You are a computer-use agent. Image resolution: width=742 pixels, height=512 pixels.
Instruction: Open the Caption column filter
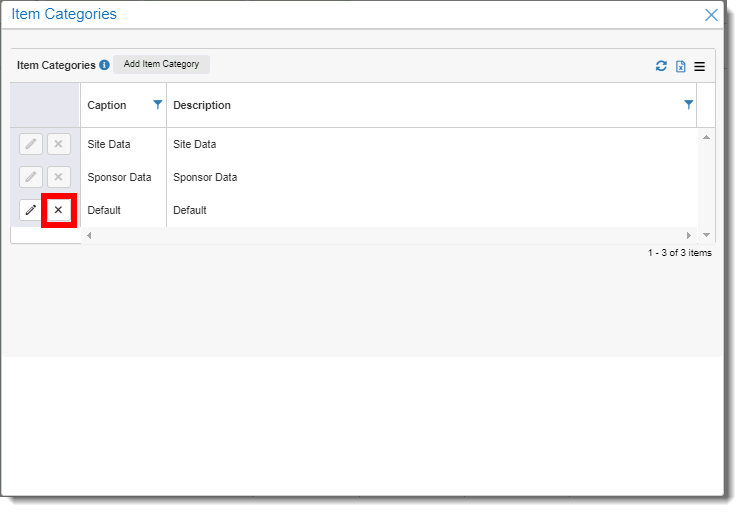point(158,105)
